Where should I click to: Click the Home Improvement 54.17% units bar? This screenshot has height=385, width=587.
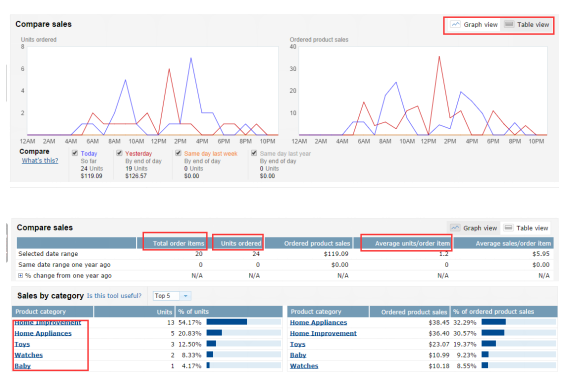(243, 322)
